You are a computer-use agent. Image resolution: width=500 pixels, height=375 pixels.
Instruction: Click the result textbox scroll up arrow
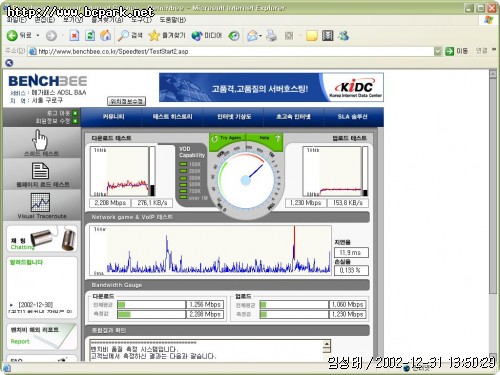point(327,344)
